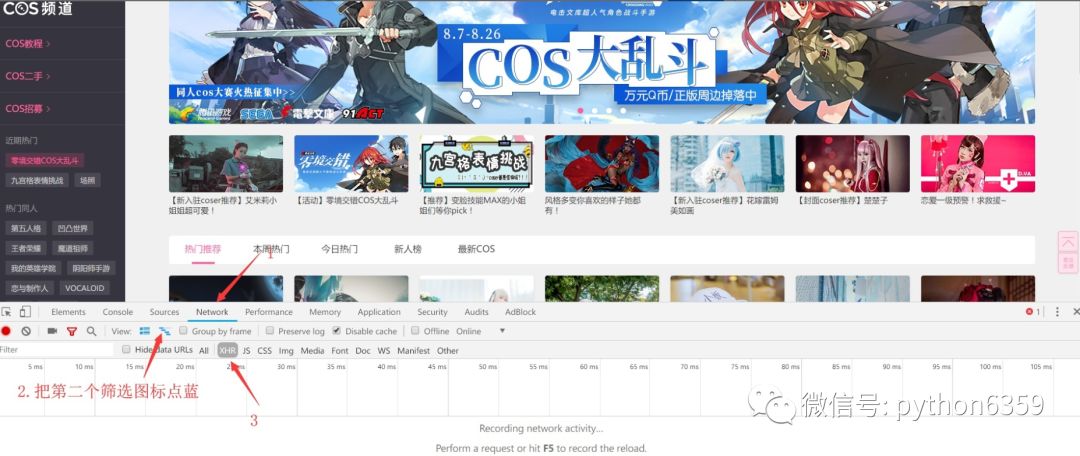Image resolution: width=1080 pixels, height=456 pixels.
Task: Filter requests by Img type
Action: (287, 351)
